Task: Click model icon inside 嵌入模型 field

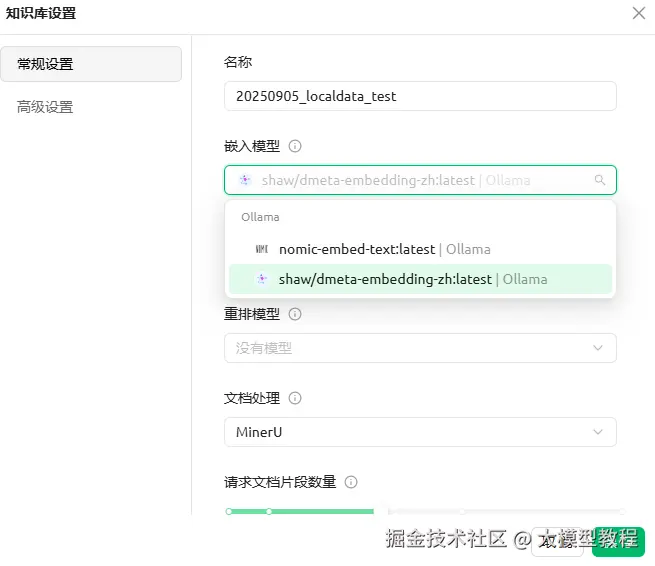Action: click(244, 180)
